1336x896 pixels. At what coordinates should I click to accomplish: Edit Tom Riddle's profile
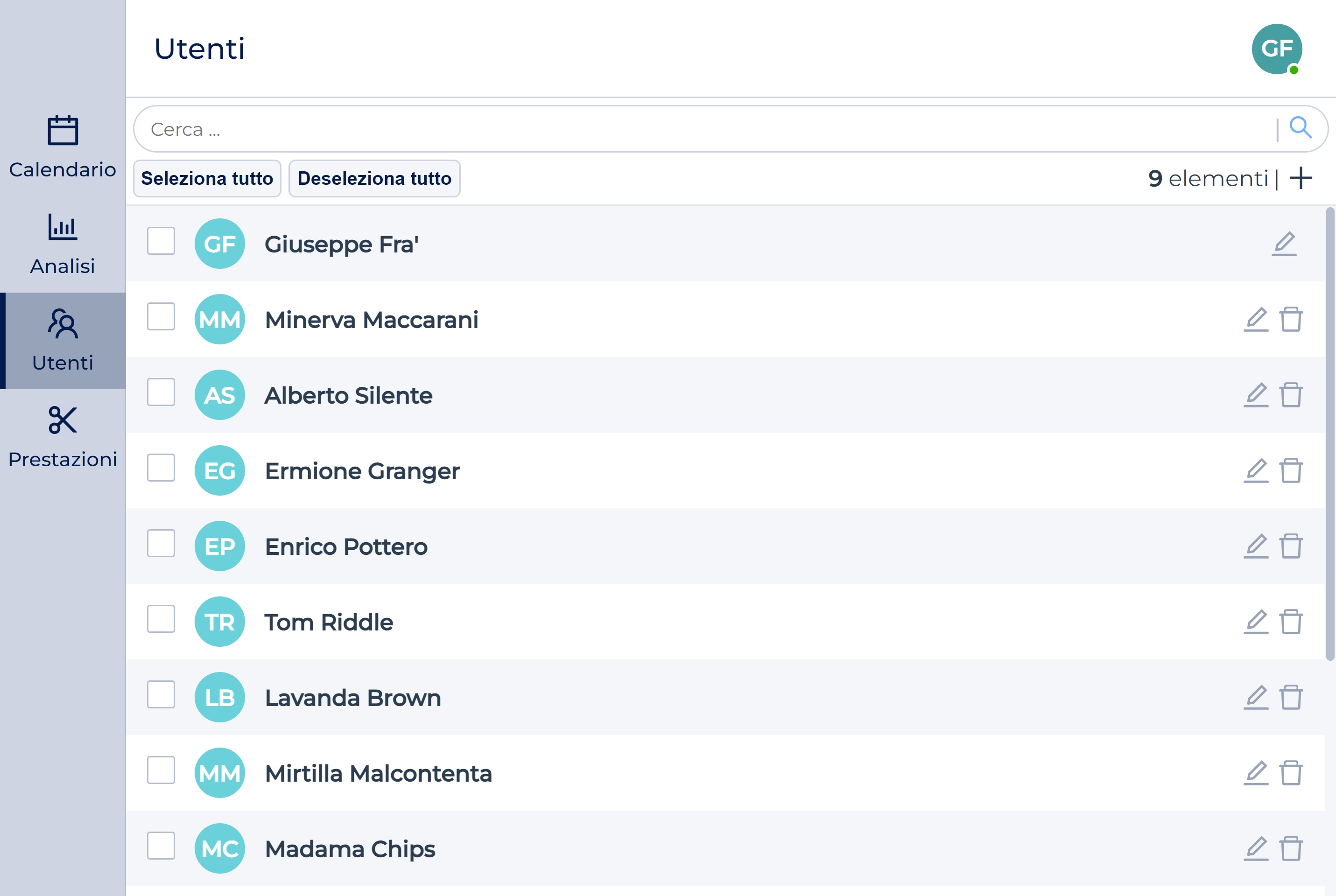click(1255, 622)
